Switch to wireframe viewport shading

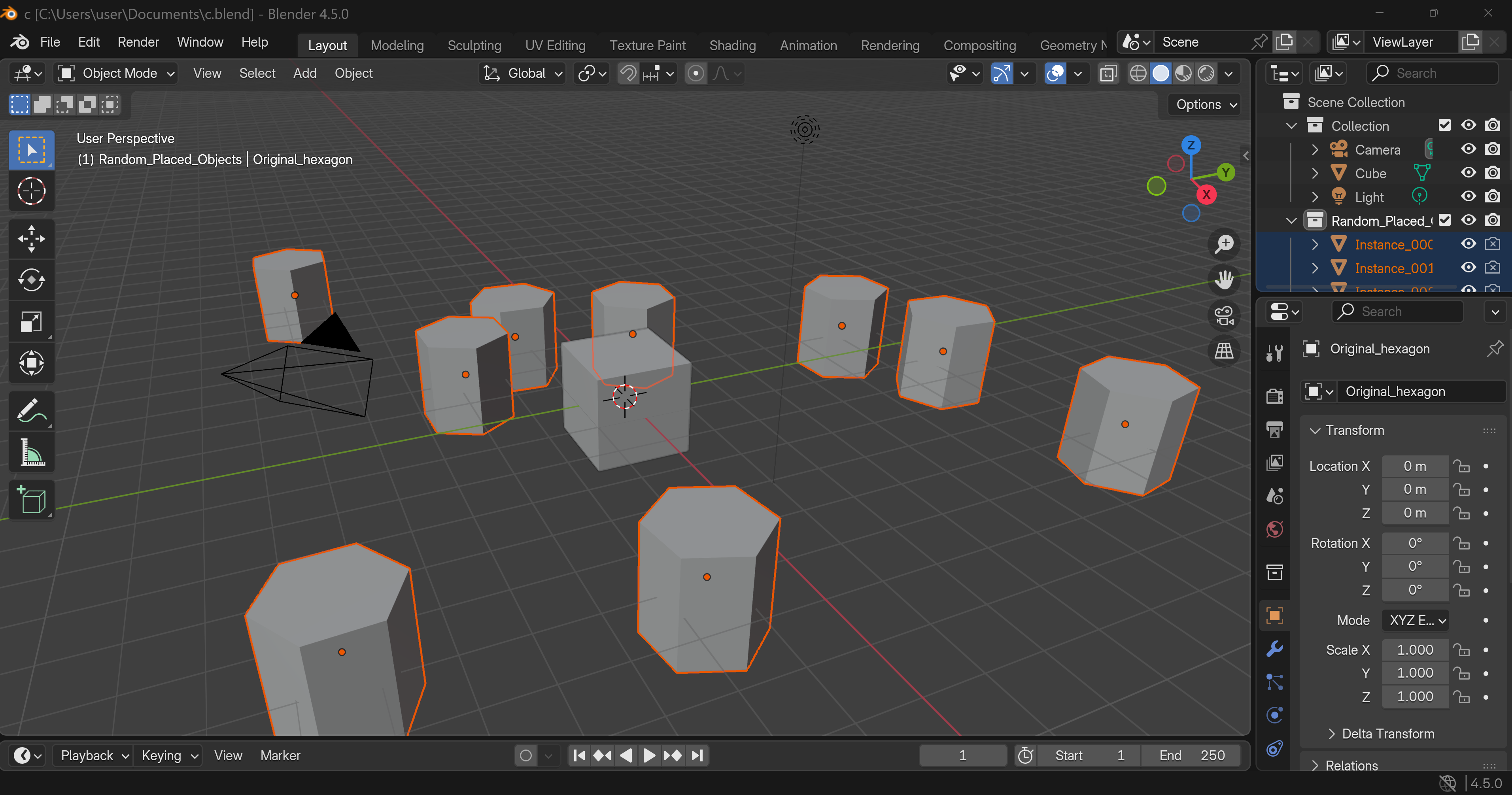click(1138, 74)
